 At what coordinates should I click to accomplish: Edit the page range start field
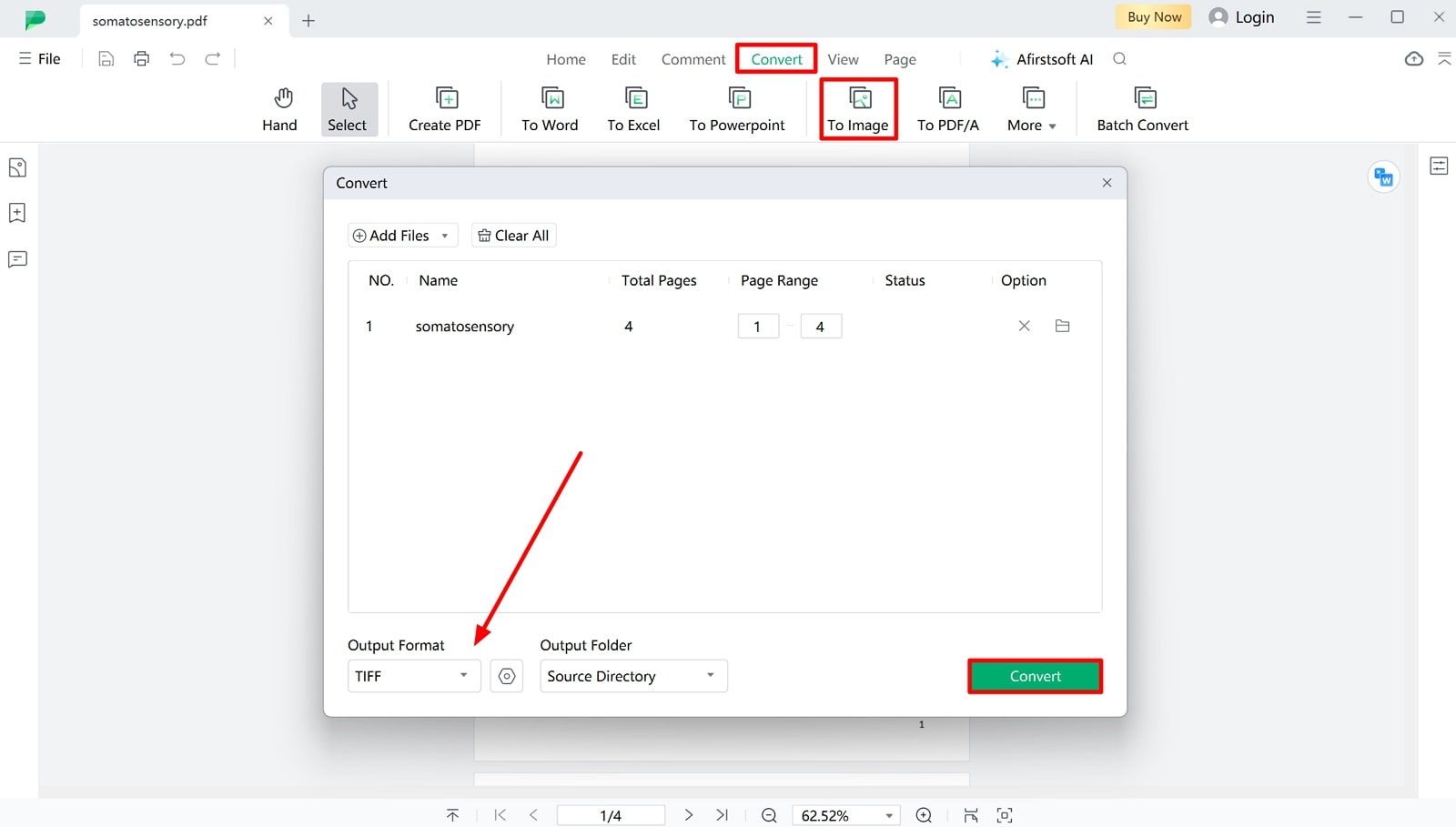pyautogui.click(x=758, y=327)
